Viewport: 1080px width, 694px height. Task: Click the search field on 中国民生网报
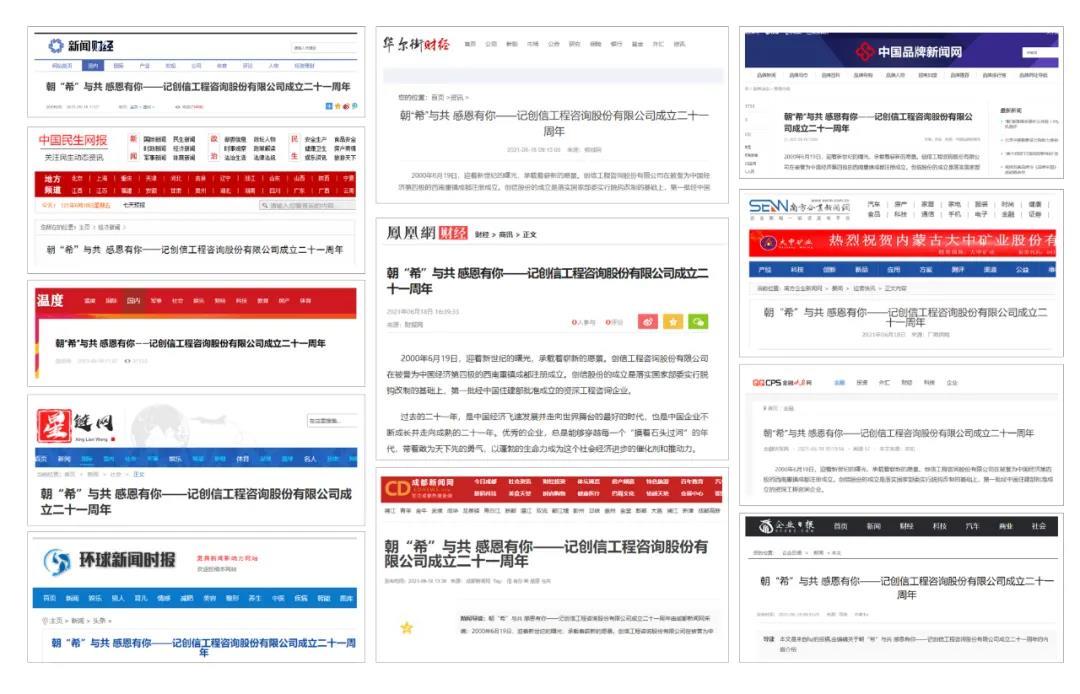[x=305, y=206]
